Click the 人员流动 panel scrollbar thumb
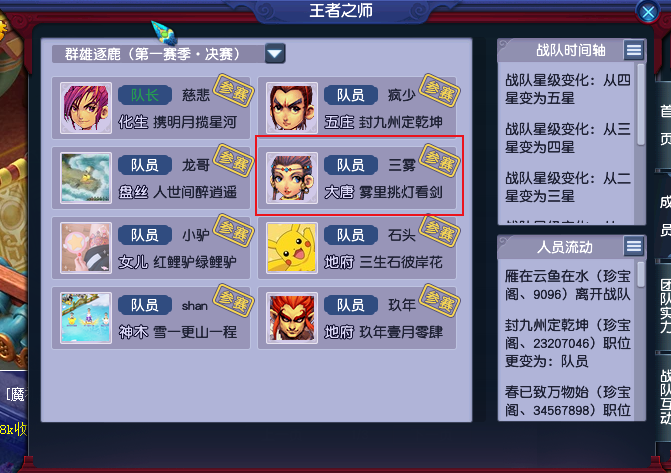Image resolution: width=671 pixels, height=473 pixels. (641, 274)
